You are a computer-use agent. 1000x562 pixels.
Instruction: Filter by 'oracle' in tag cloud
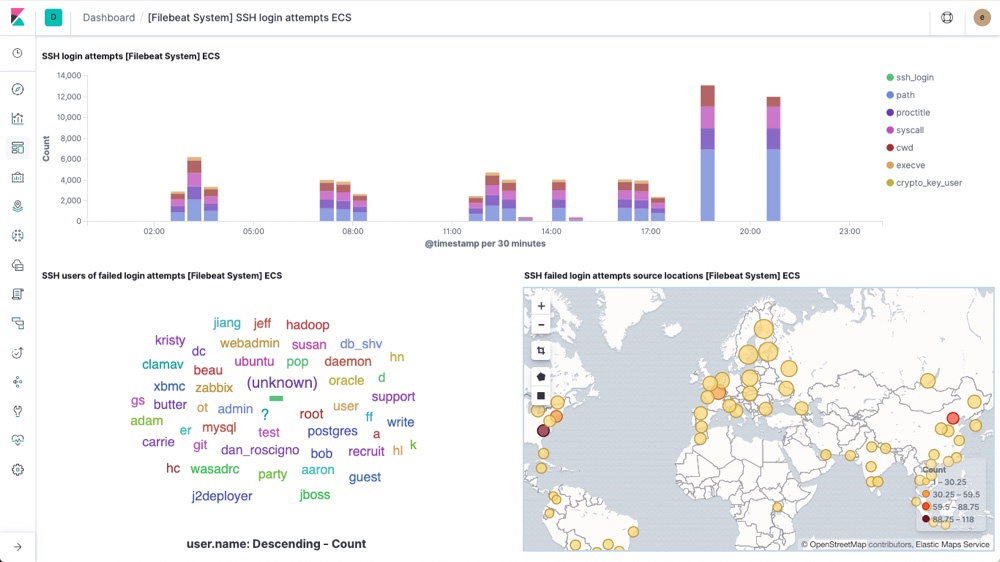click(346, 380)
